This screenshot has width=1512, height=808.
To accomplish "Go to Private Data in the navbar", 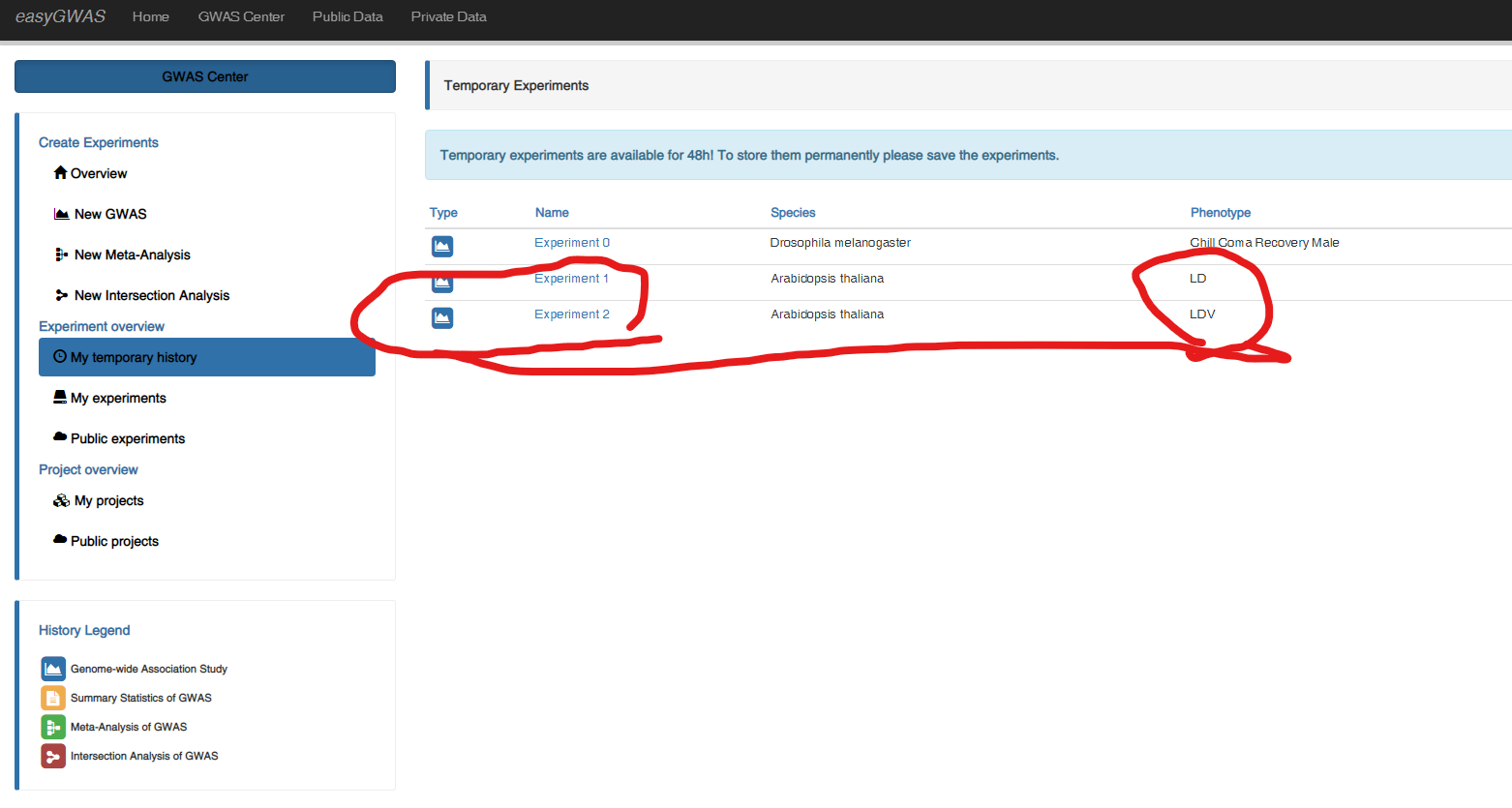I will point(448,16).
